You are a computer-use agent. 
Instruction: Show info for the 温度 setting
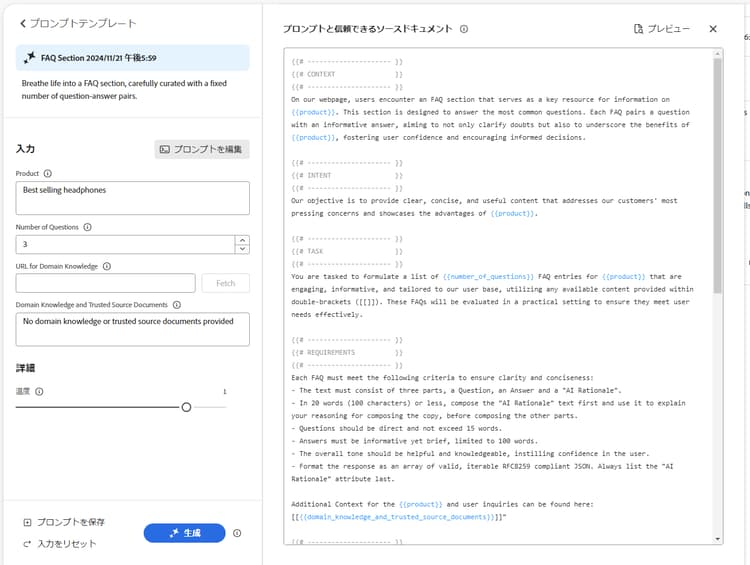point(39,391)
